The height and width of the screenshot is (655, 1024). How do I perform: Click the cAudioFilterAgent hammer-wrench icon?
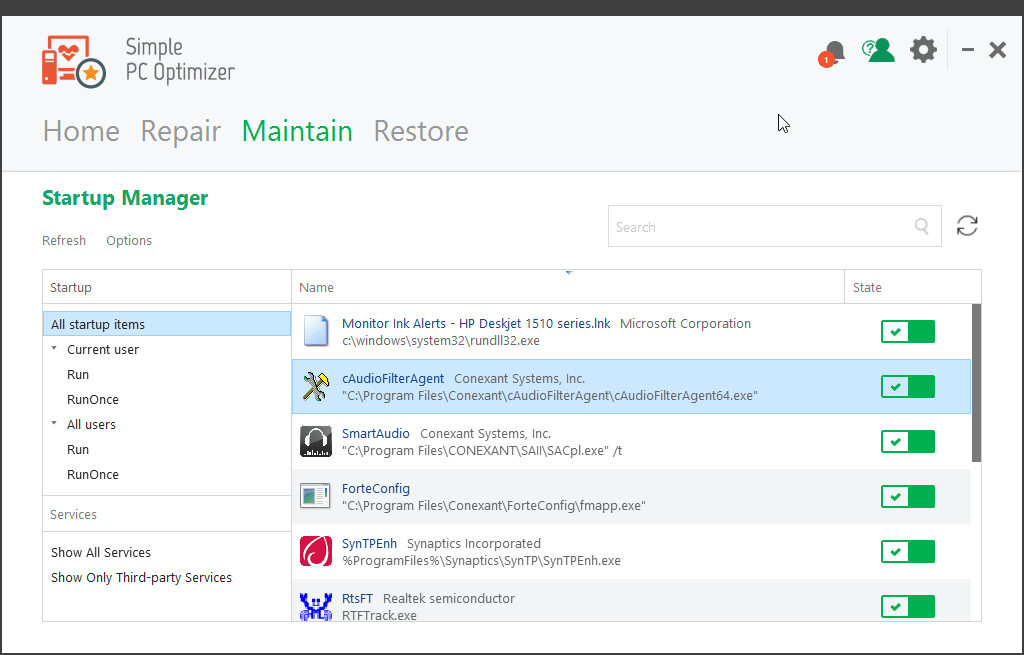point(316,387)
